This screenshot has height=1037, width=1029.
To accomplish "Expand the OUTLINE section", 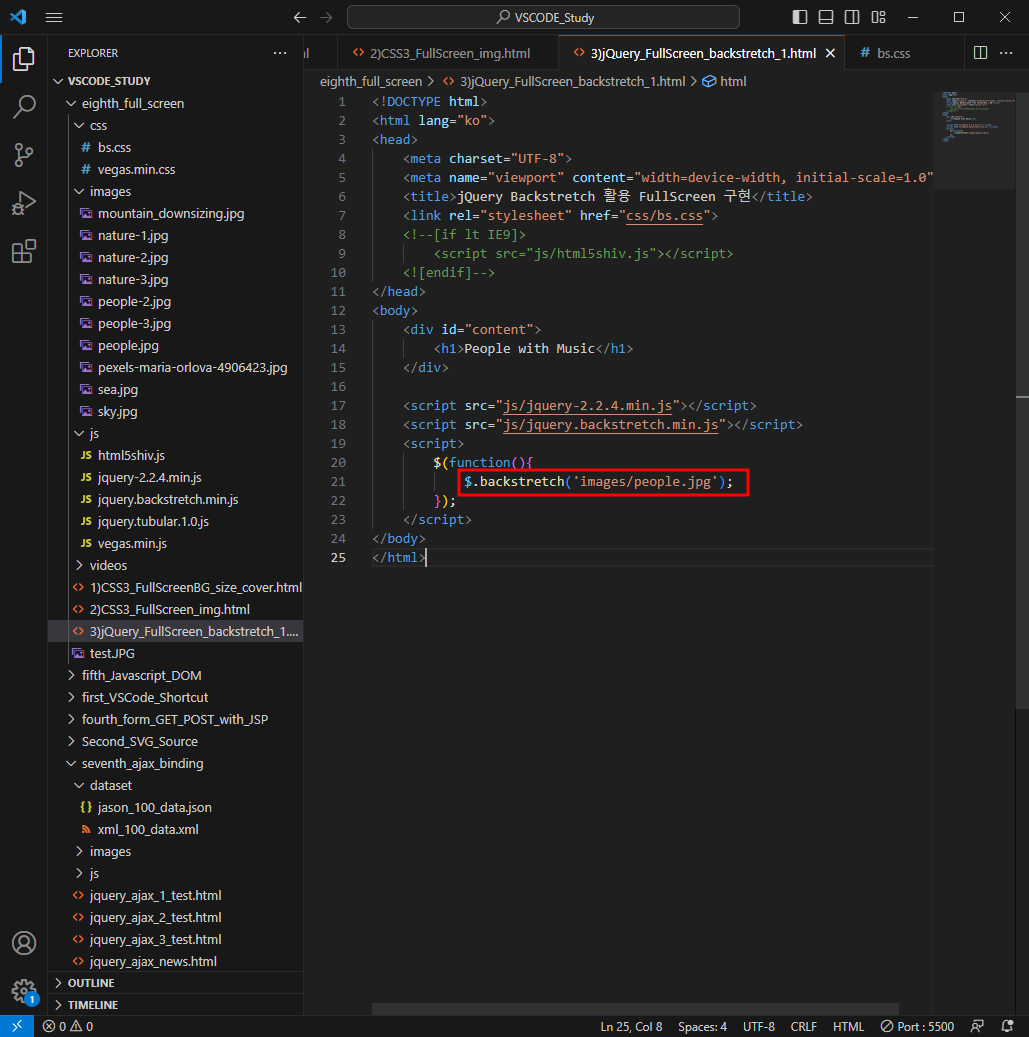I will point(176,983).
